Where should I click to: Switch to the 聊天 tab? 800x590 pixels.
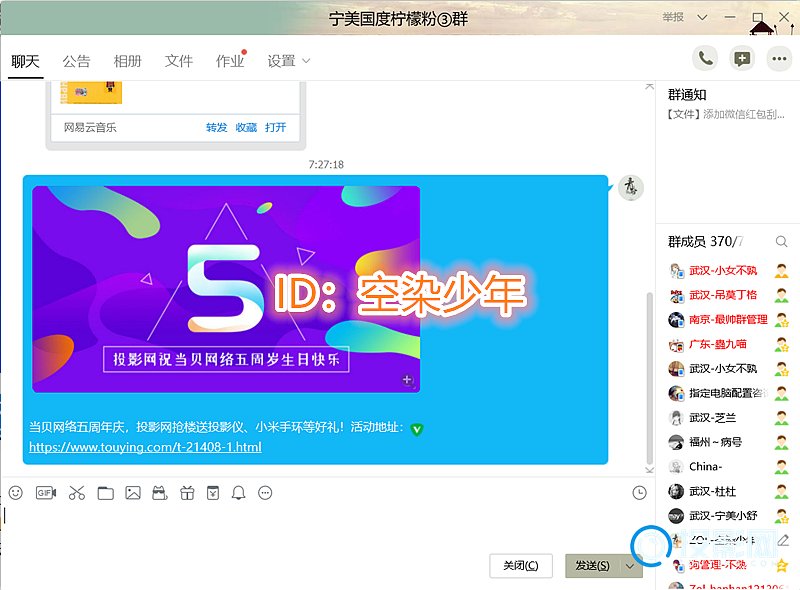(x=26, y=61)
